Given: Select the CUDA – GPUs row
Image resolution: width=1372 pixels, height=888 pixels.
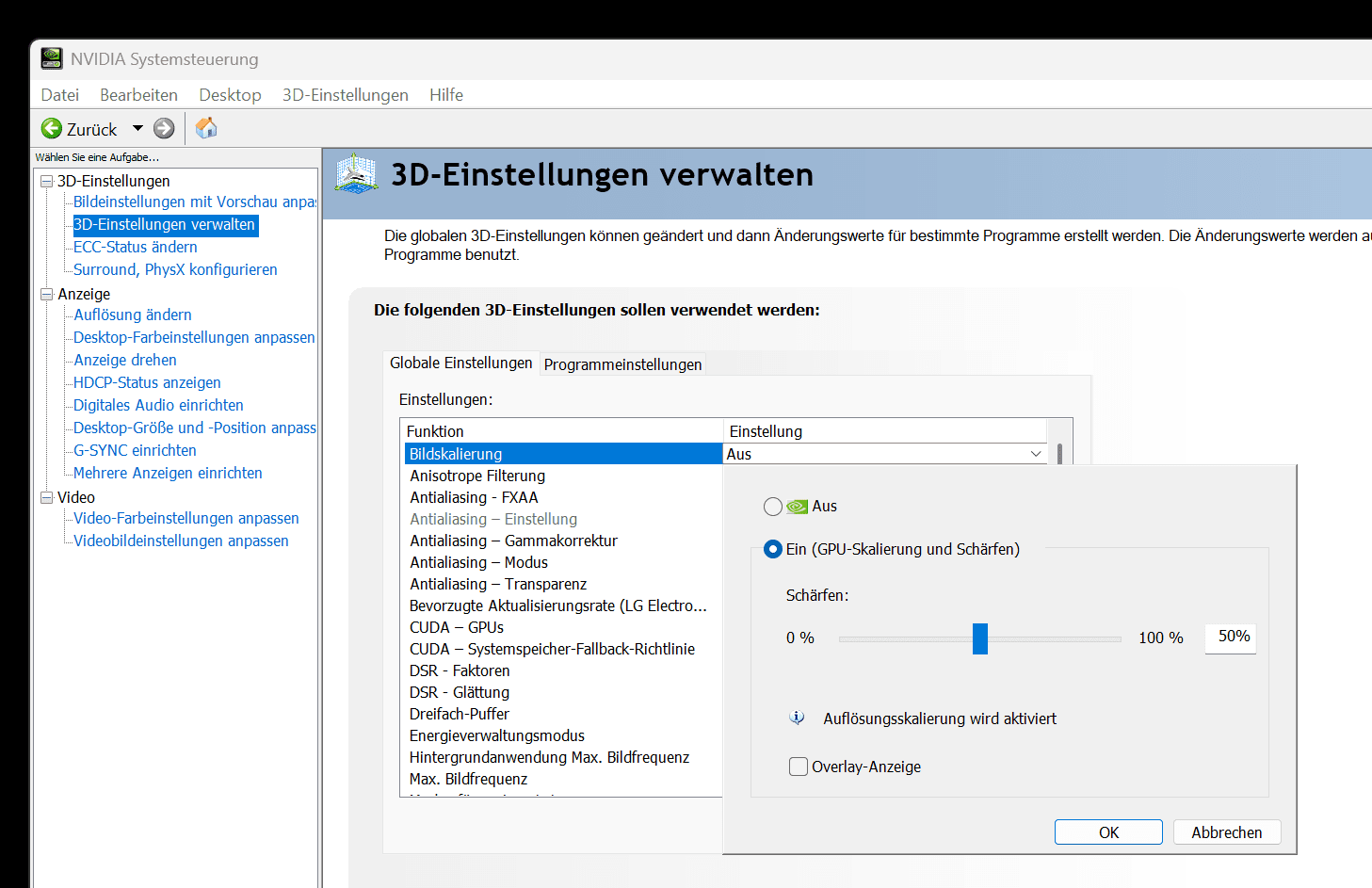Looking at the screenshot, I should (x=563, y=627).
